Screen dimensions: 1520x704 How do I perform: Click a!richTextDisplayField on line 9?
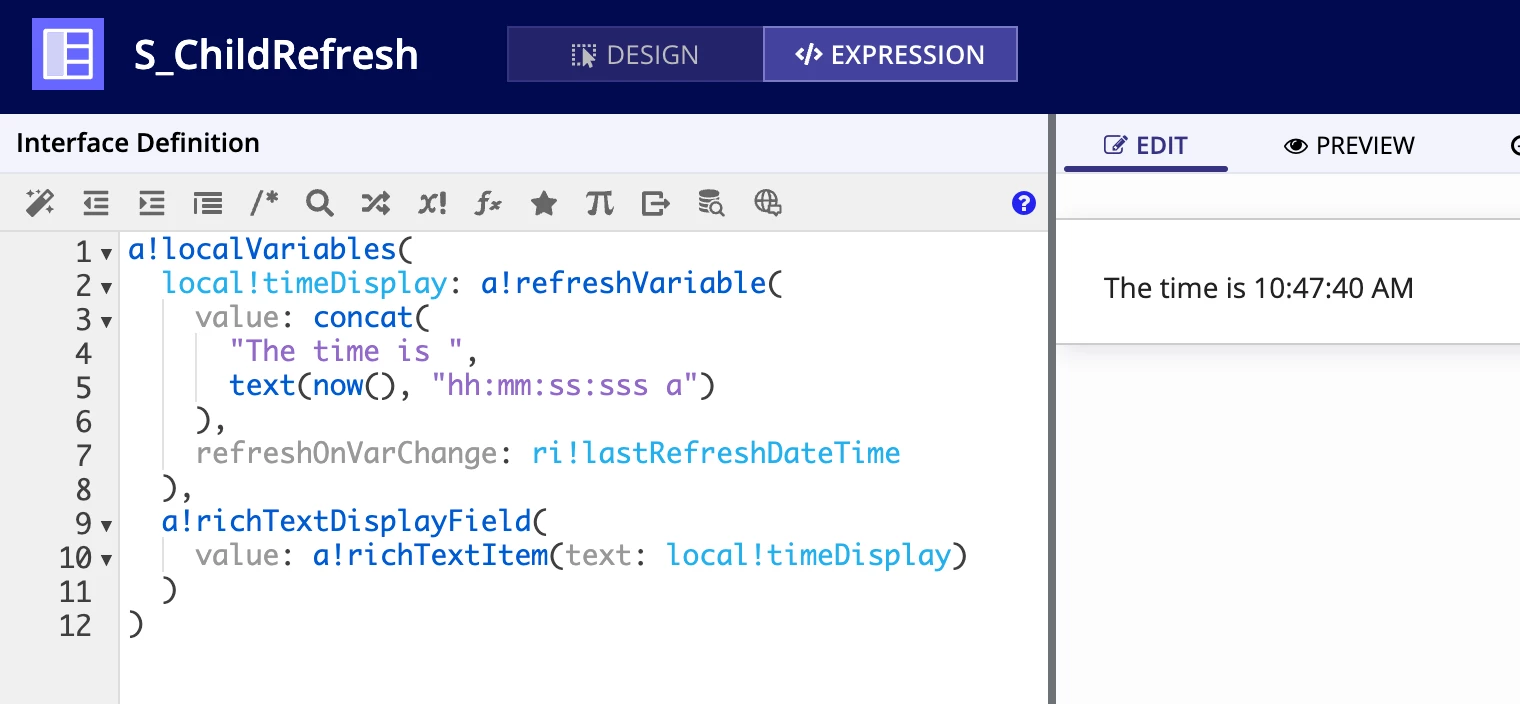[346, 521]
